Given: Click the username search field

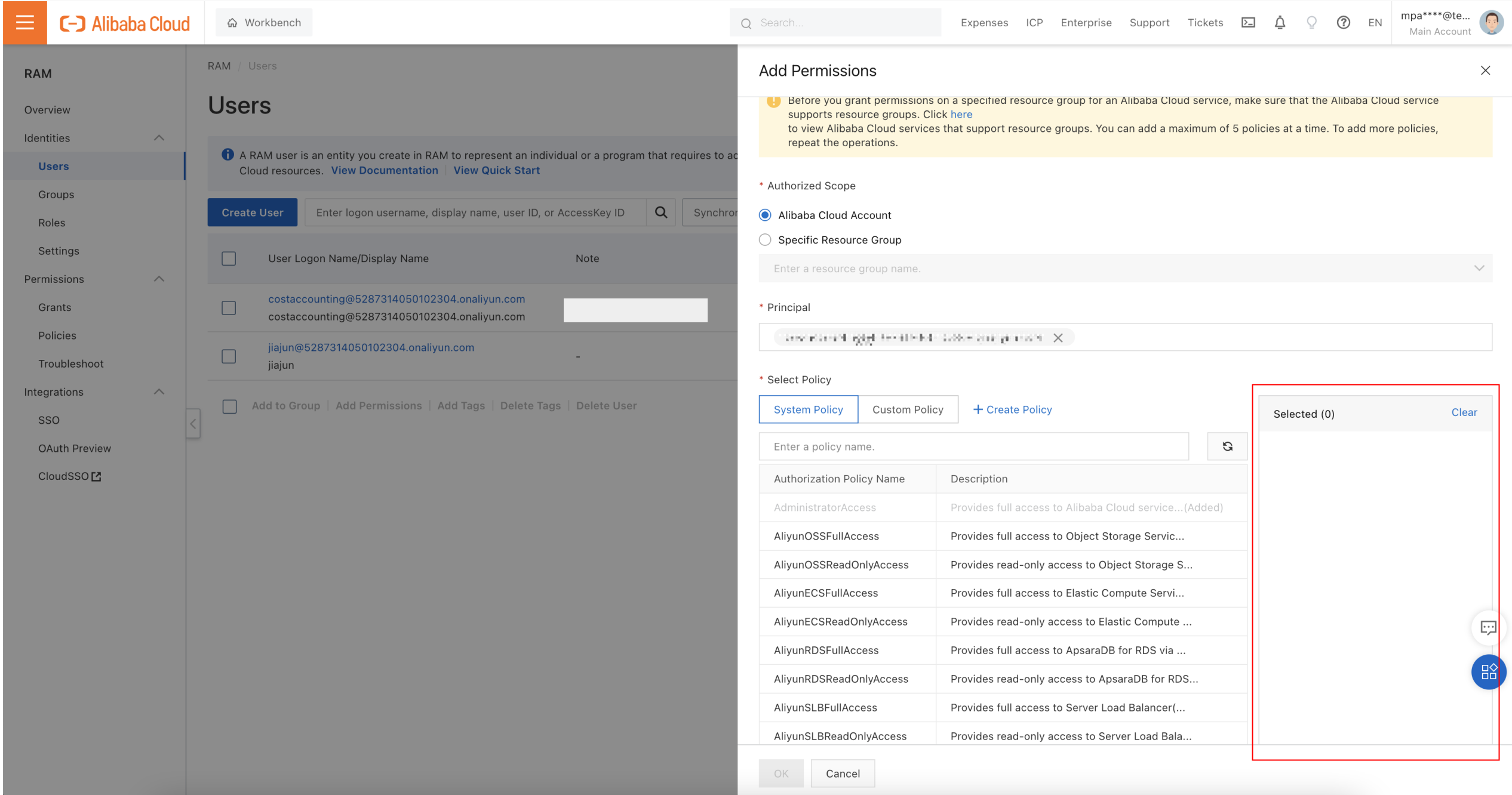Looking at the screenshot, I should (x=475, y=212).
